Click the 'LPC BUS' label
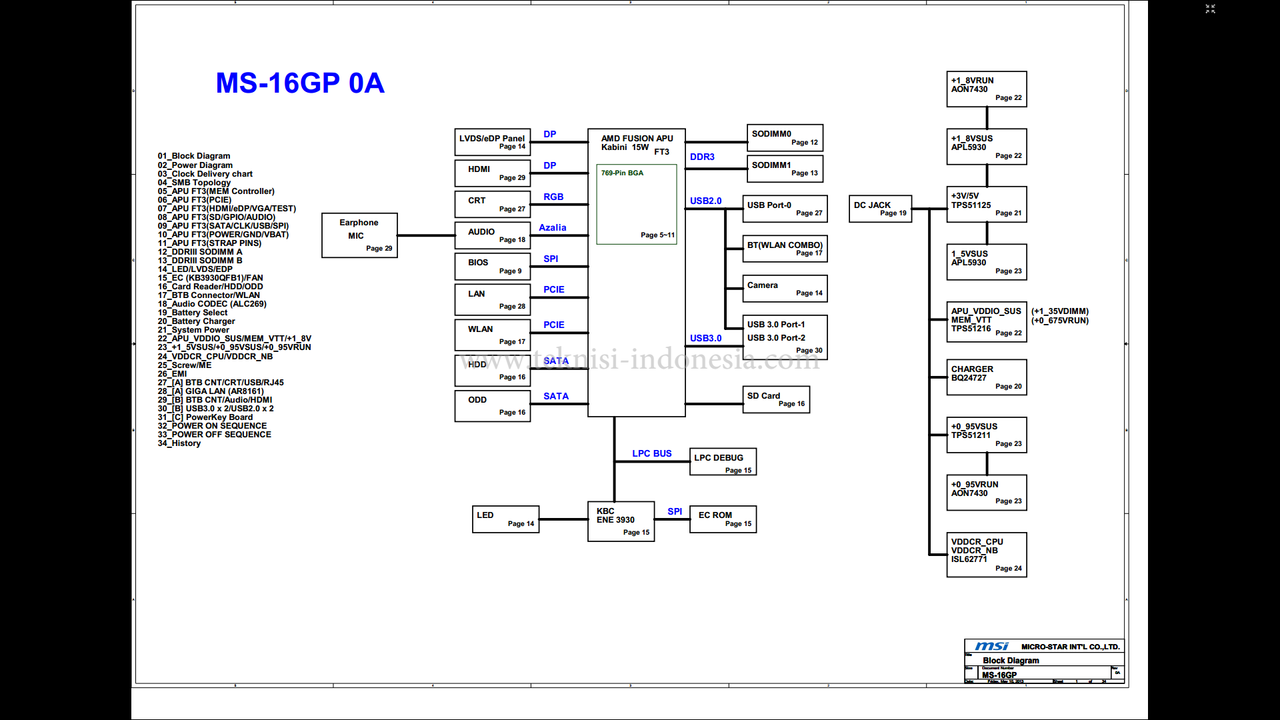 point(652,454)
